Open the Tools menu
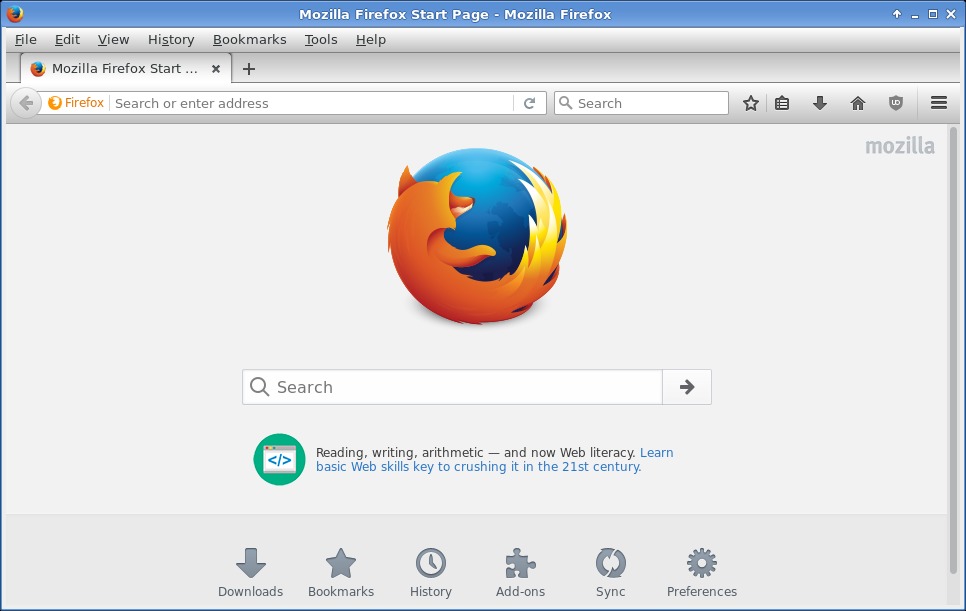The image size is (966, 611). tap(321, 39)
